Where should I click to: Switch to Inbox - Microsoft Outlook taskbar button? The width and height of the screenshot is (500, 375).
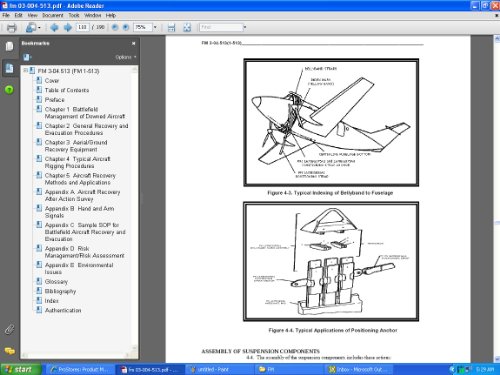click(x=359, y=369)
